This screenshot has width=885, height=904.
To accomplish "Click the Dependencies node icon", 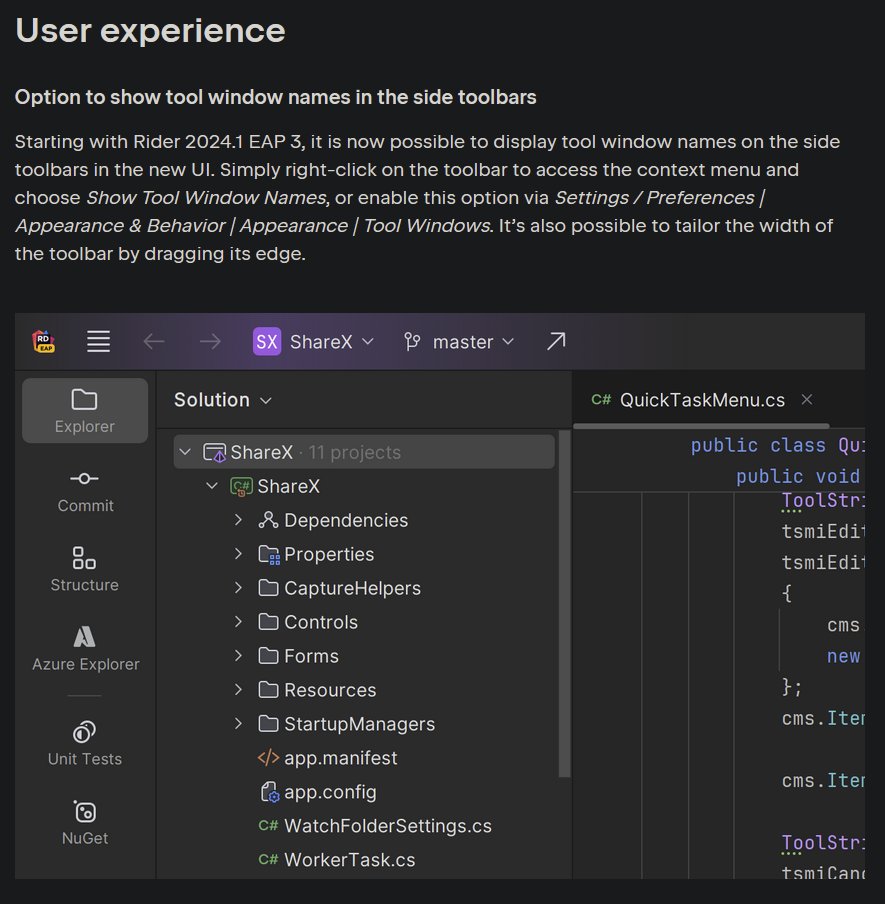I will point(268,520).
